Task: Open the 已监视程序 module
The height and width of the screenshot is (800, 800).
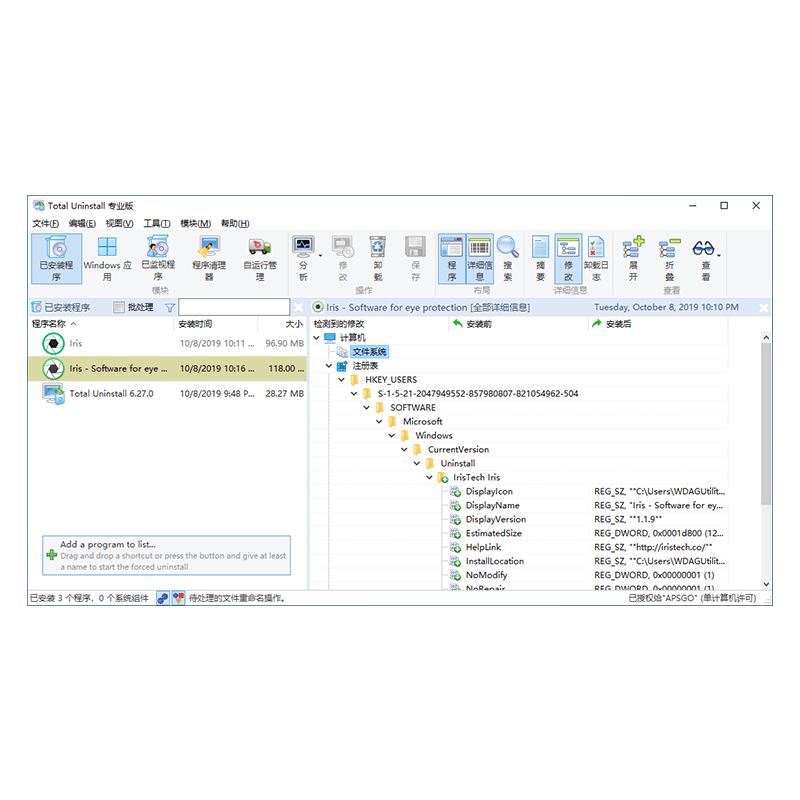Action: [x=158, y=259]
